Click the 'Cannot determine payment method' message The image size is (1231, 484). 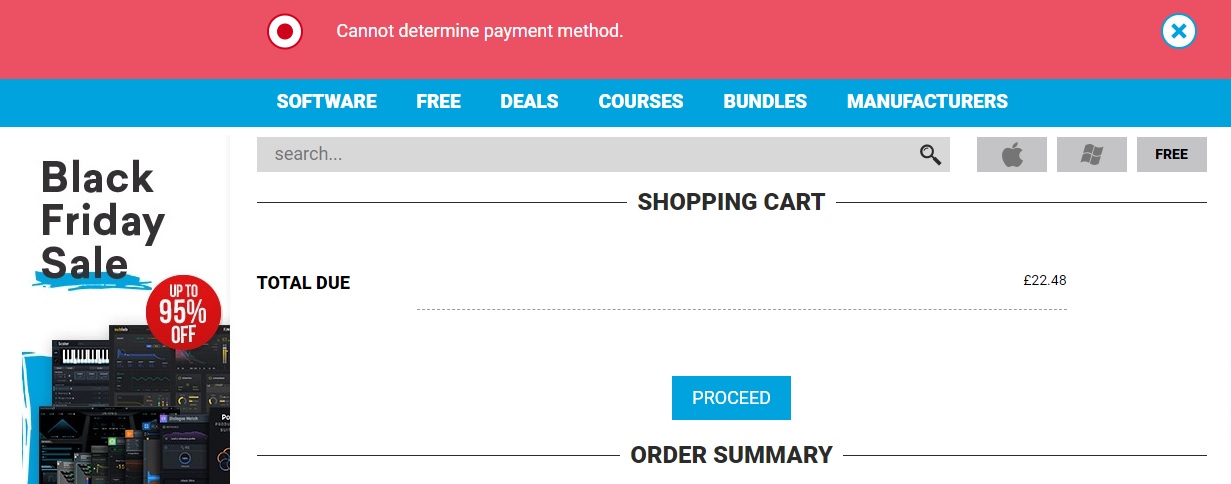tap(479, 31)
